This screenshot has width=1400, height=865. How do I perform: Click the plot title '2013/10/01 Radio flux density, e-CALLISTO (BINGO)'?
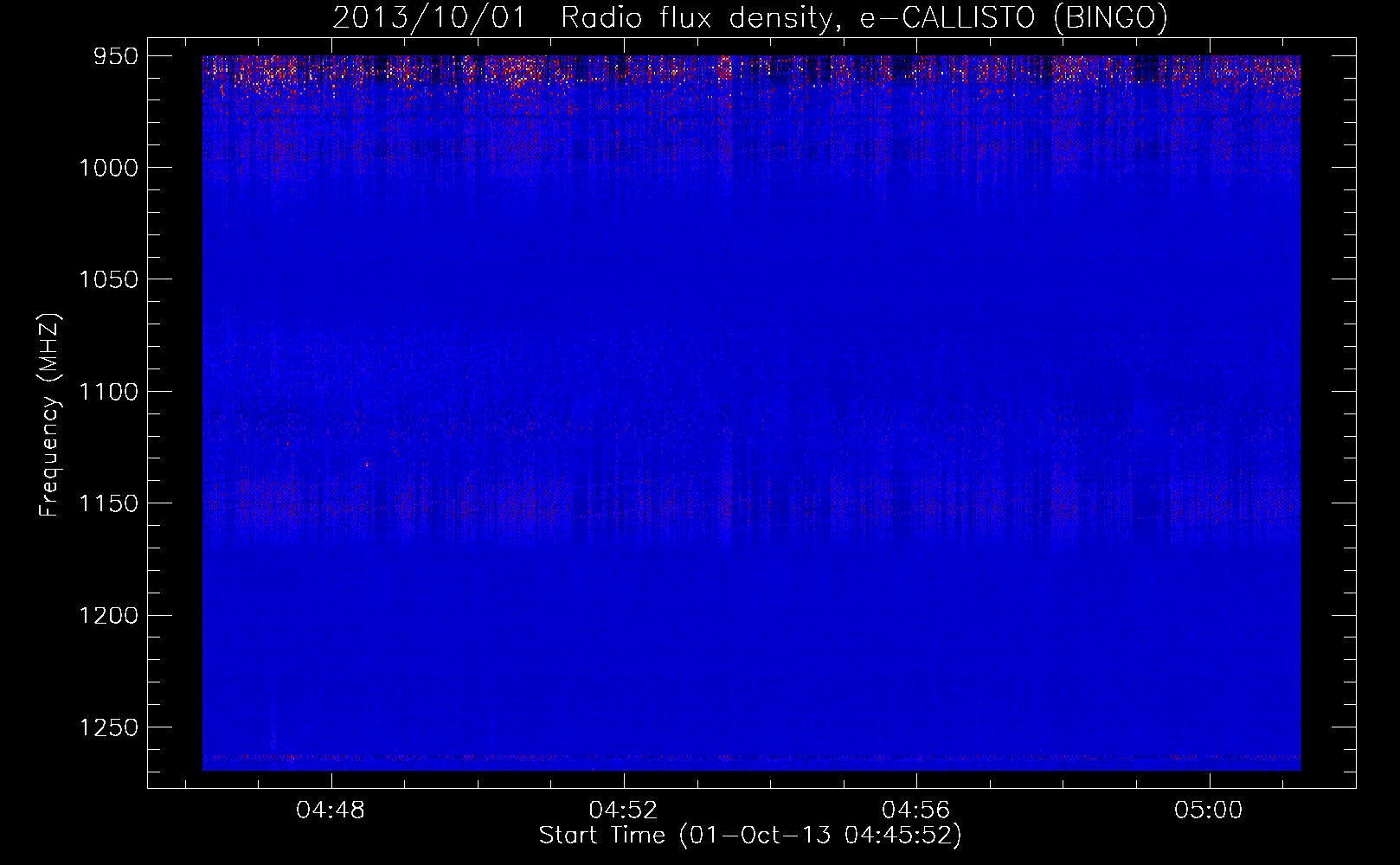pos(750,17)
